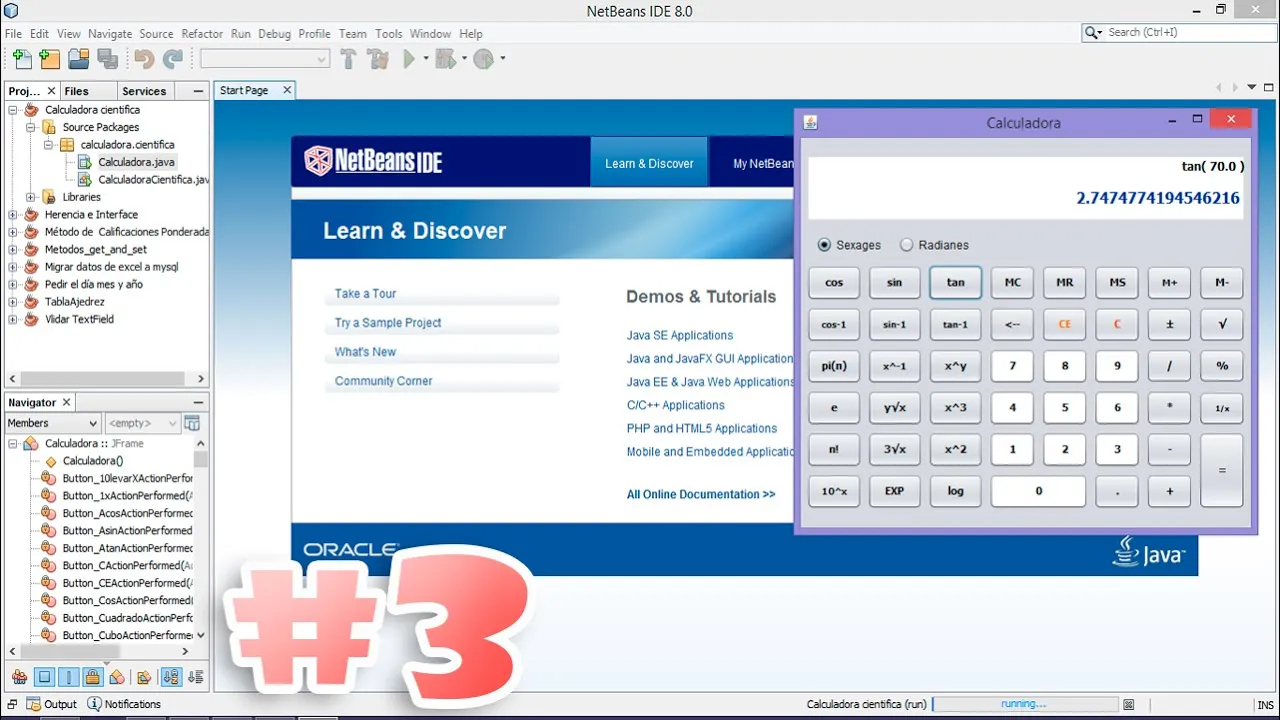Screen dimensions: 1280x720
Task: Open the Notifications from status bar
Action: click(x=124, y=704)
